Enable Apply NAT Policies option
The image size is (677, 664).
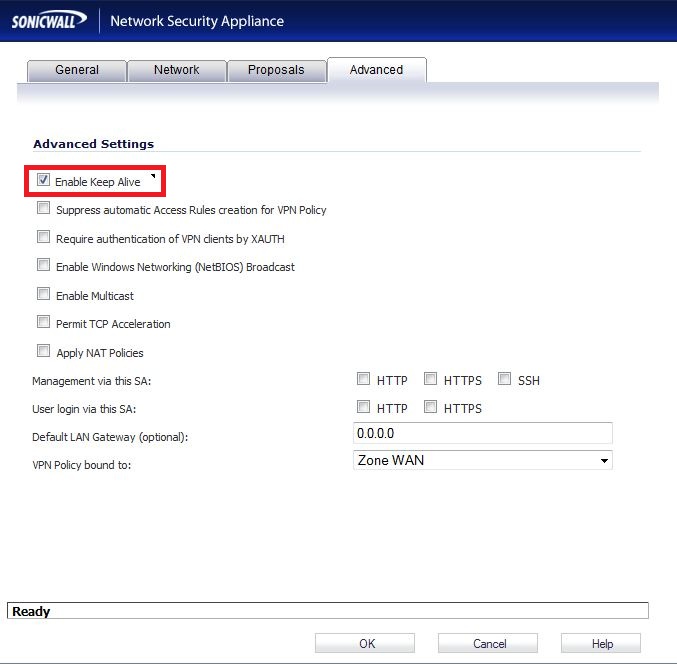click(43, 352)
